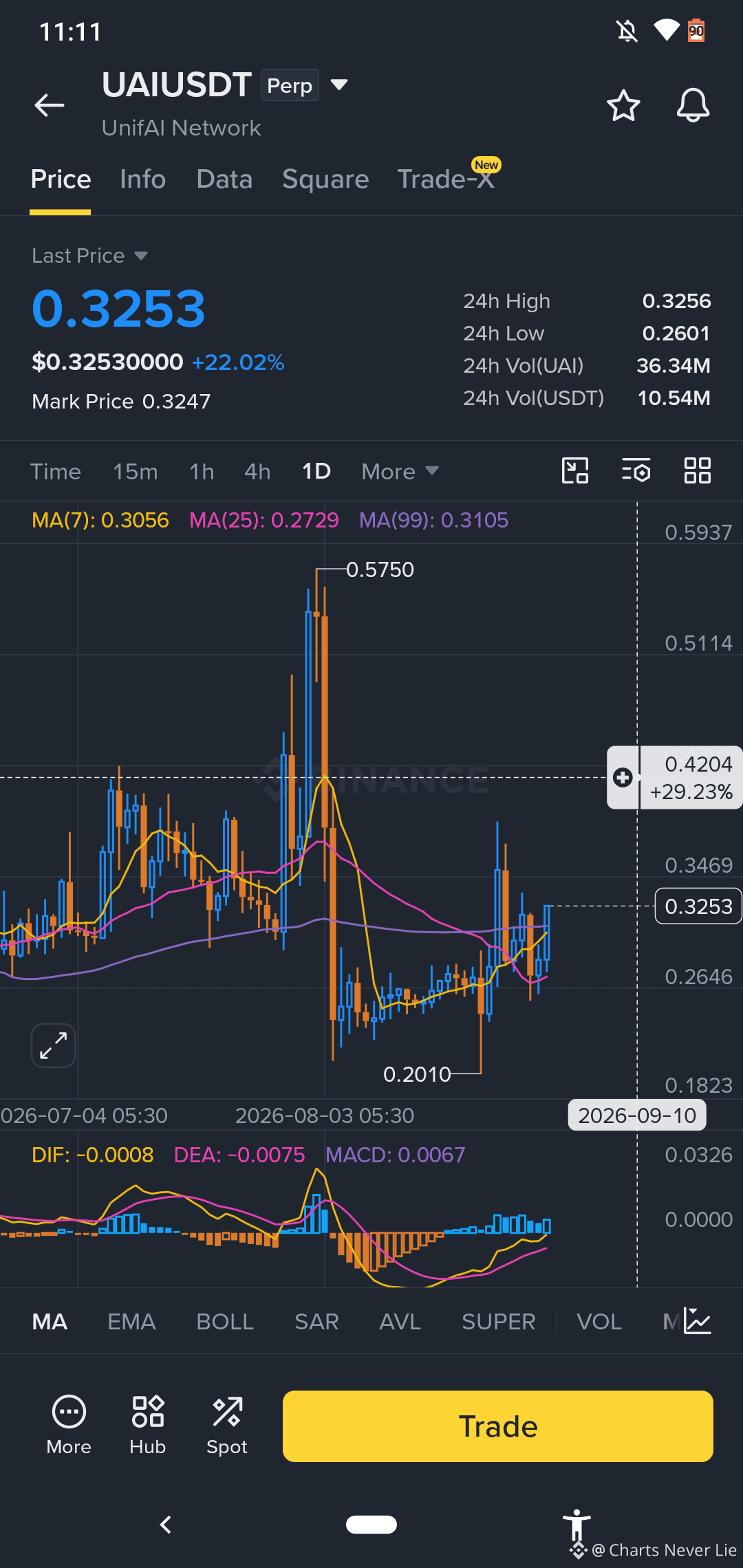Tap the battery indicator in status bar
The height and width of the screenshot is (1568, 743).
[696, 31]
